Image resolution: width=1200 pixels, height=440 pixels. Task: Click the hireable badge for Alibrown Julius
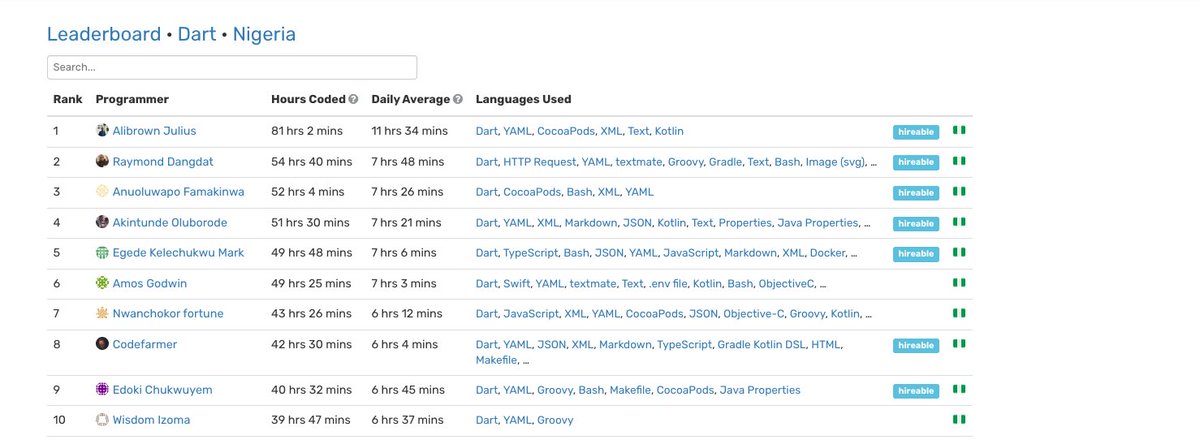point(916,132)
